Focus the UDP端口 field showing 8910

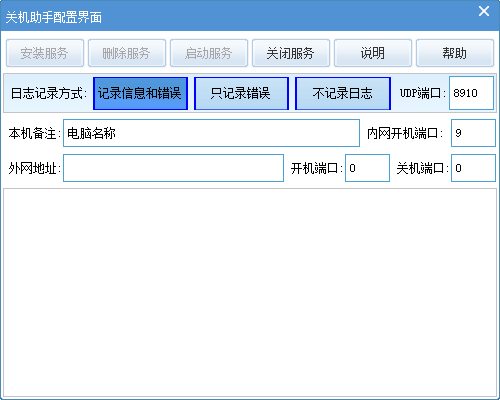point(471,93)
